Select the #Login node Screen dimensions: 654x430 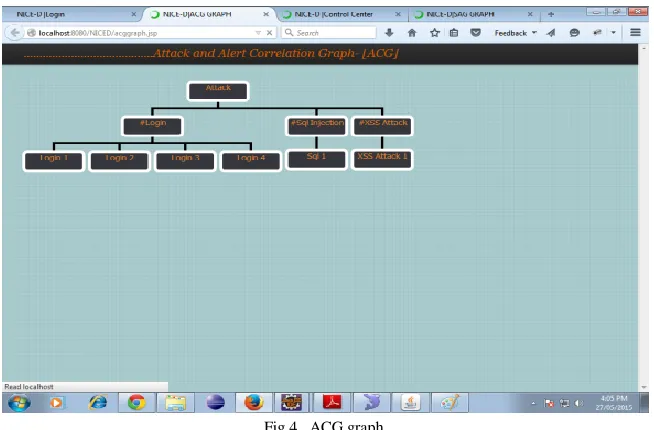[153, 126]
